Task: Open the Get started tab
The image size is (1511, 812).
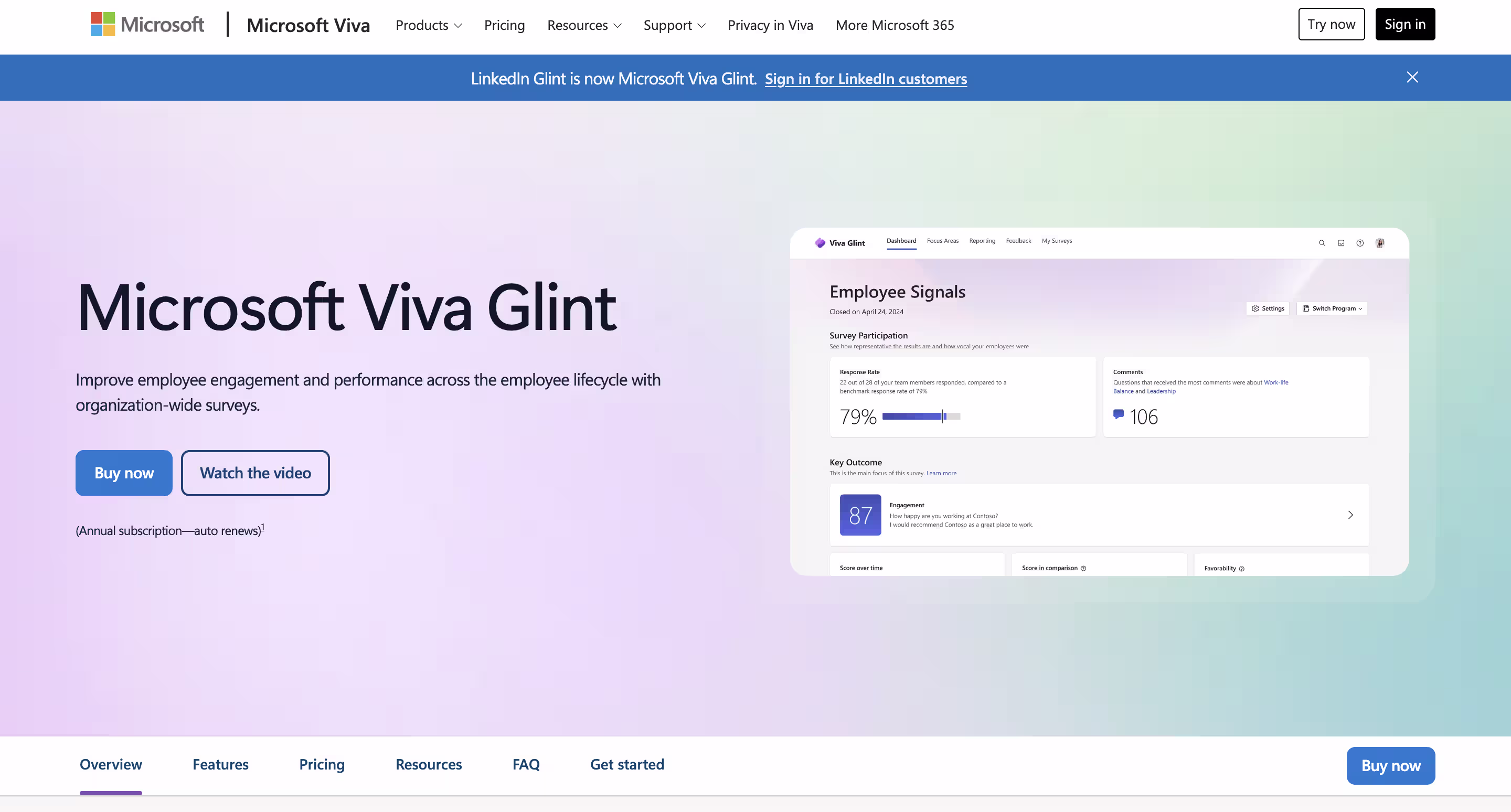Action: 627,764
